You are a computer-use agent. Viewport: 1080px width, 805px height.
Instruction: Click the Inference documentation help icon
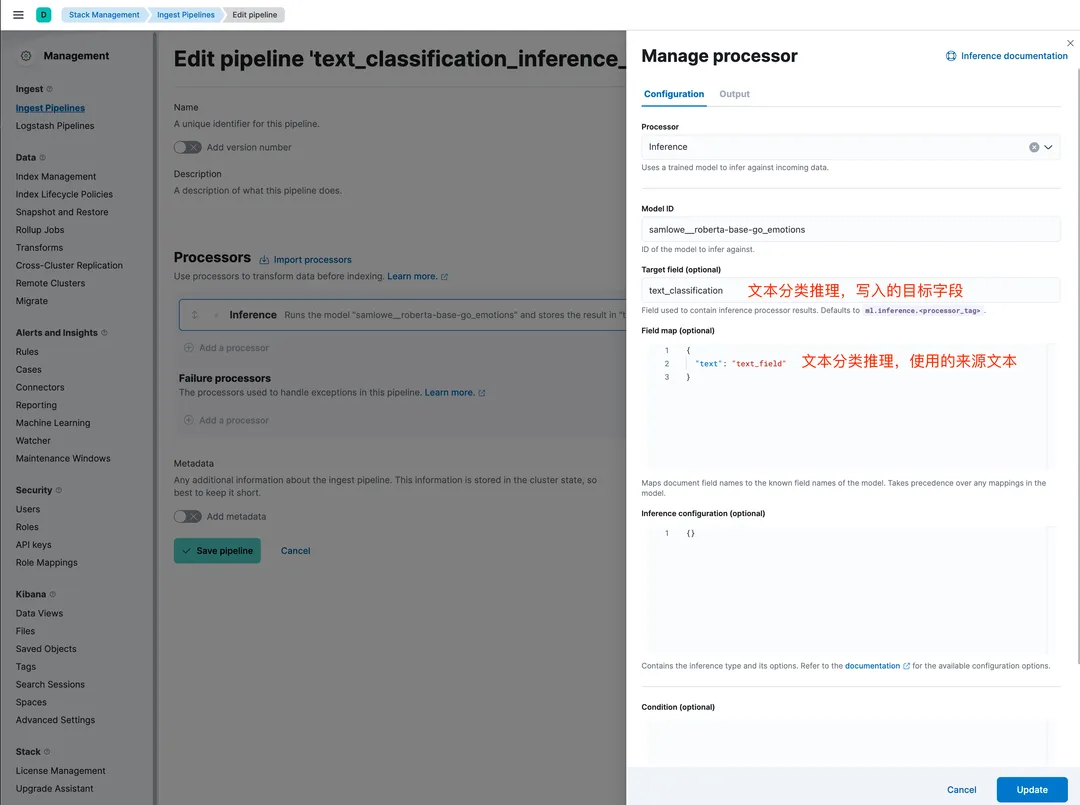tap(951, 56)
